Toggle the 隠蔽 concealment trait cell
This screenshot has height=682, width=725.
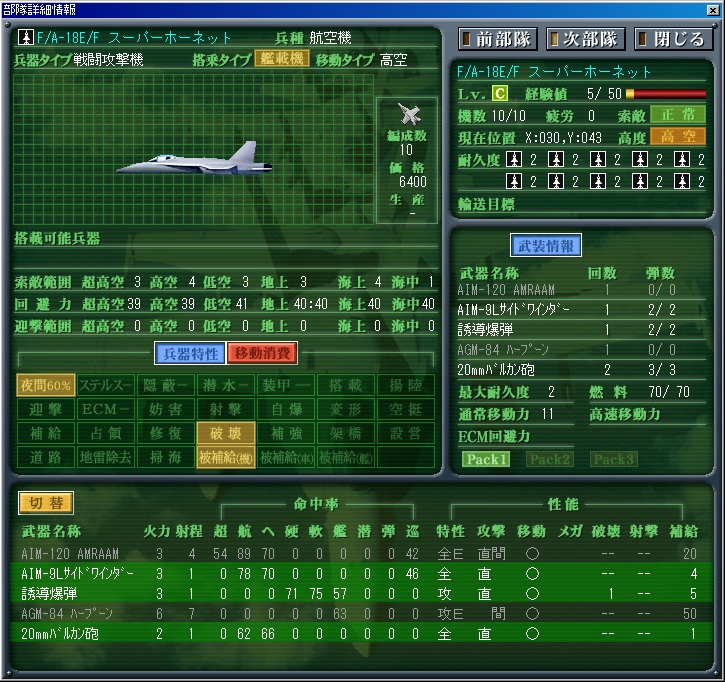(166, 385)
